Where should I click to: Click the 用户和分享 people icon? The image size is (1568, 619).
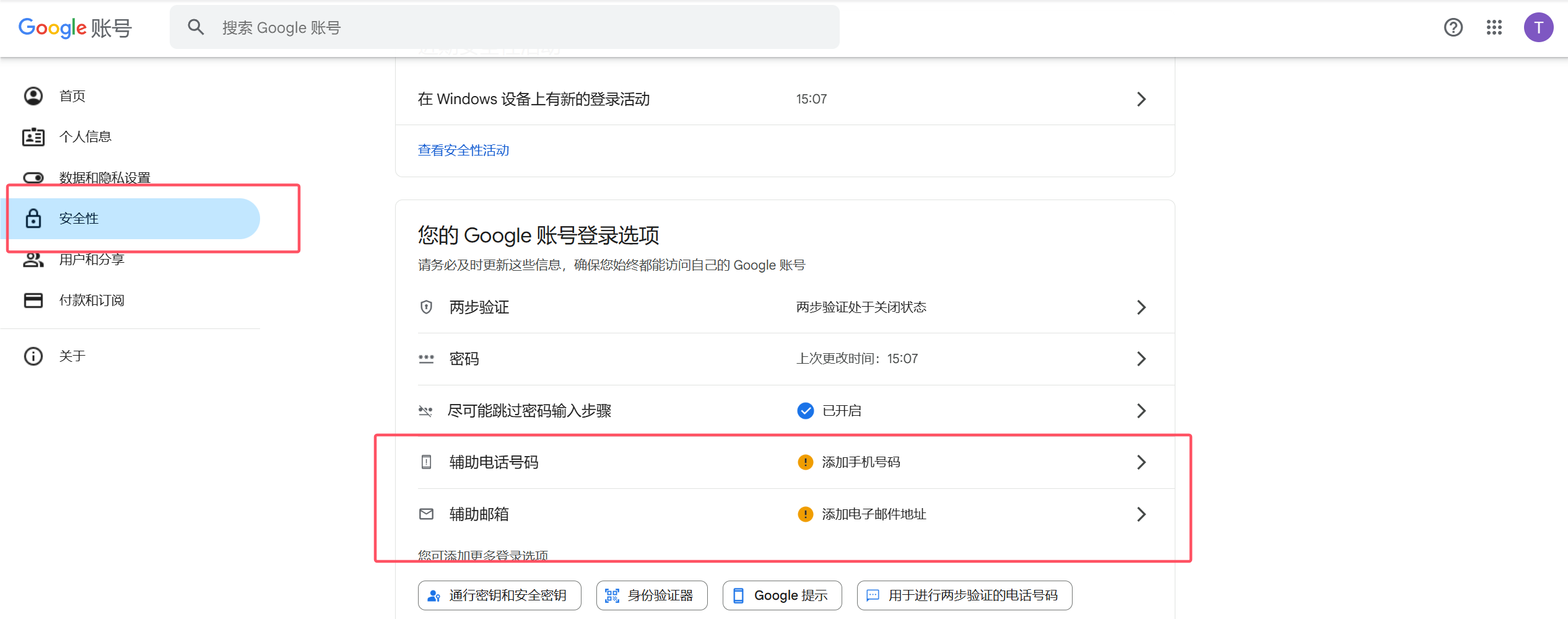pos(33,260)
